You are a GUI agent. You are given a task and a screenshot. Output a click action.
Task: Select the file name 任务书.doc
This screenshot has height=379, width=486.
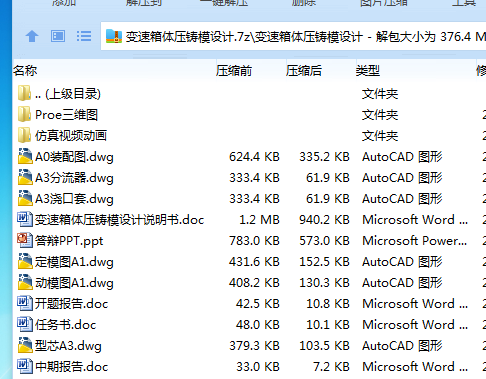[66, 325]
